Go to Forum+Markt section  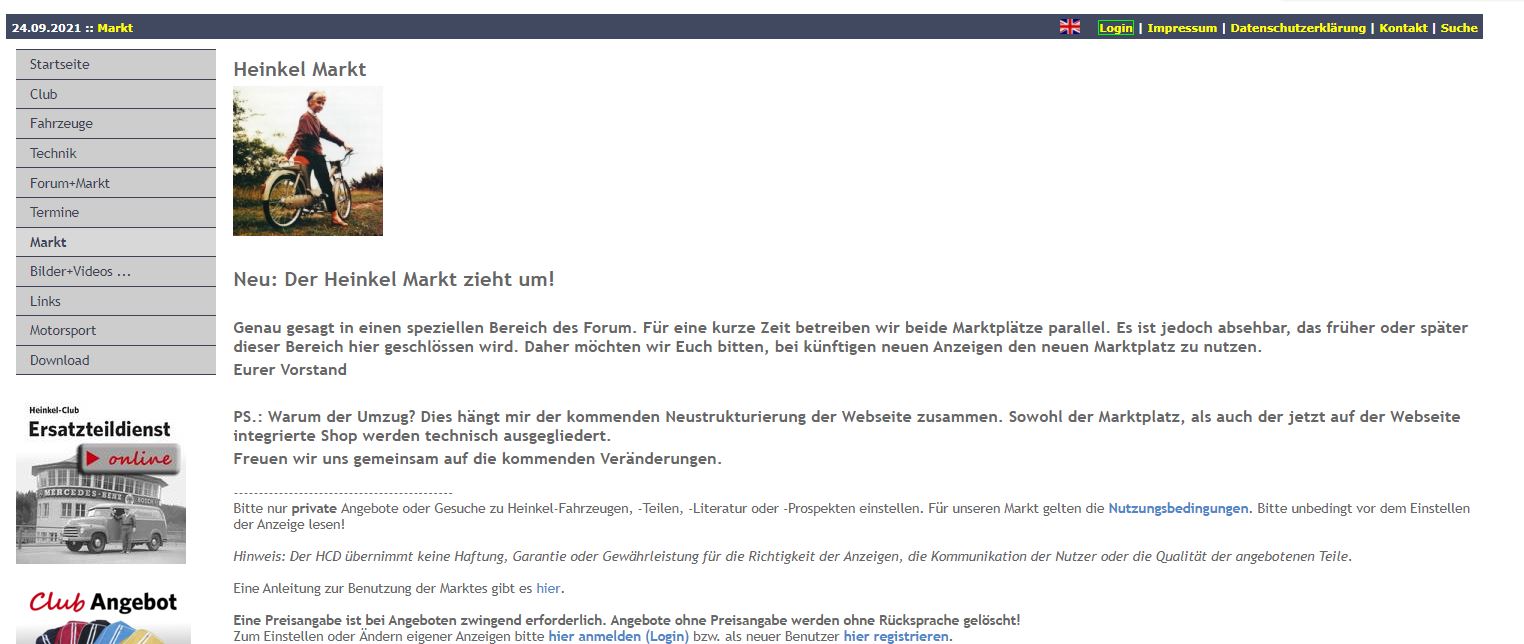coord(115,183)
